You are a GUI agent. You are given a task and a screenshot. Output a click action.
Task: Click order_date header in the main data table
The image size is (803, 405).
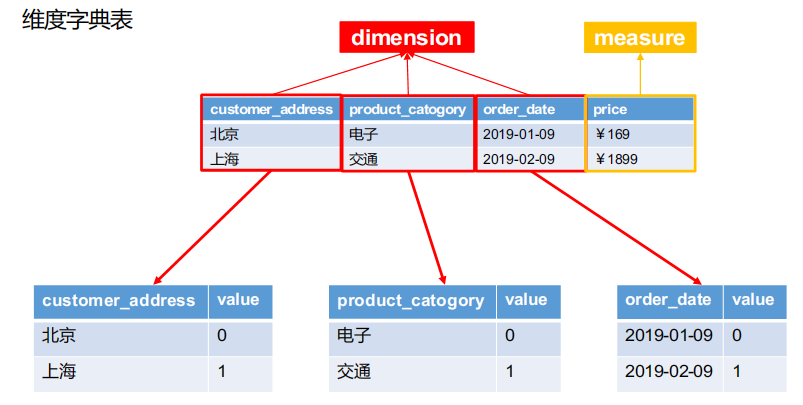point(530,109)
